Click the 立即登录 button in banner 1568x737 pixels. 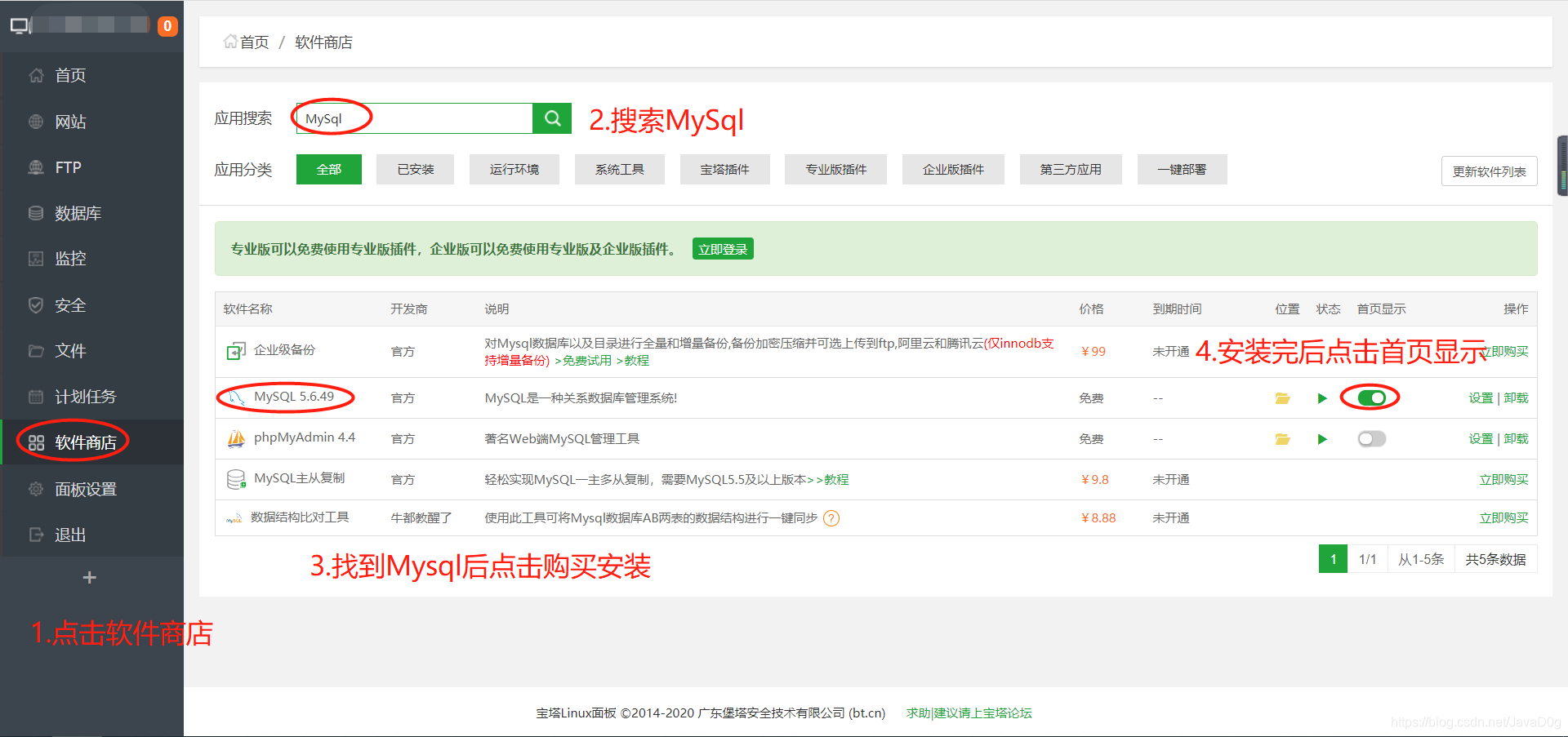coord(723,249)
